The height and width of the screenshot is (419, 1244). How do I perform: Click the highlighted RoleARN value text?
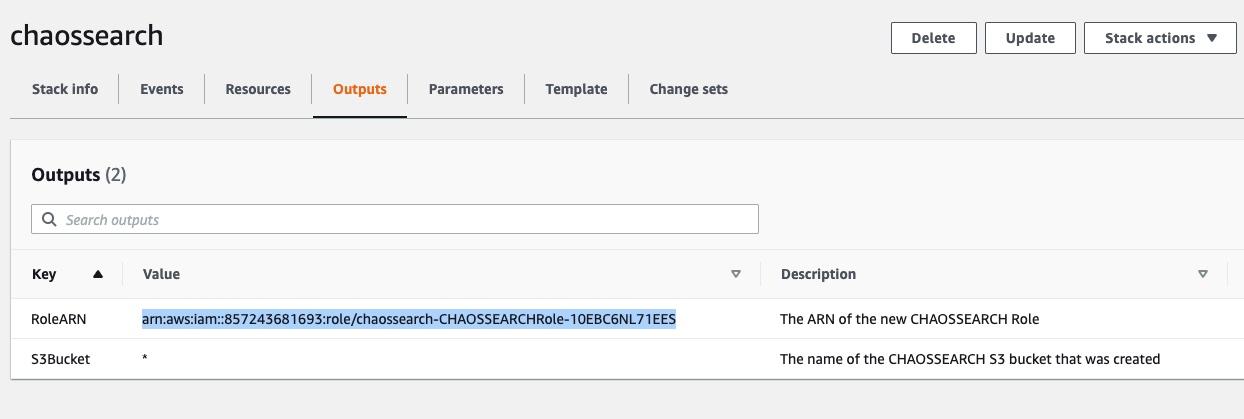[409, 320]
